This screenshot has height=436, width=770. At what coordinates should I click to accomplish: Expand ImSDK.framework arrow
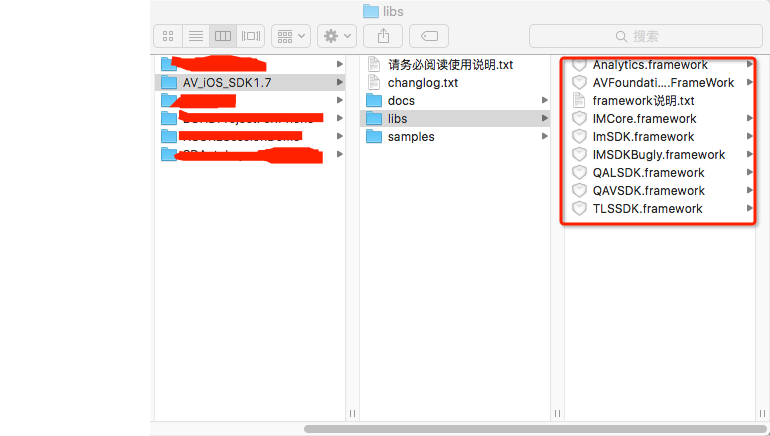pos(750,136)
